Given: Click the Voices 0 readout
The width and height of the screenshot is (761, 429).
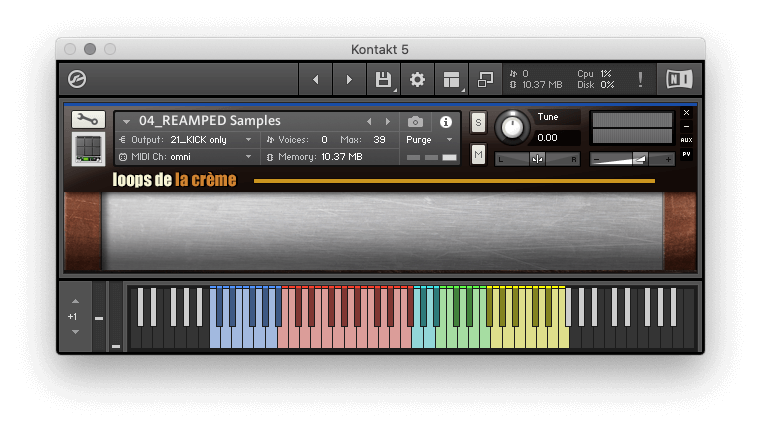Looking at the screenshot, I should (297, 140).
